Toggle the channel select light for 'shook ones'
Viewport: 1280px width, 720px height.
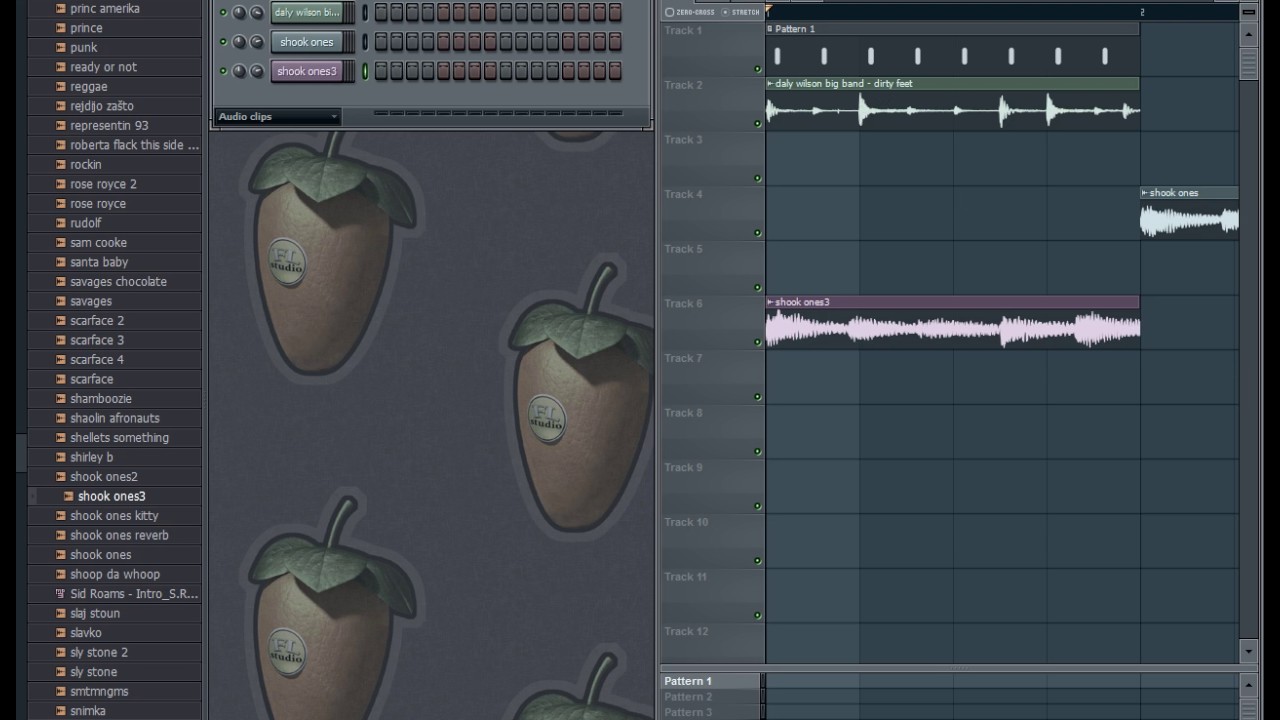pyautogui.click(x=365, y=42)
